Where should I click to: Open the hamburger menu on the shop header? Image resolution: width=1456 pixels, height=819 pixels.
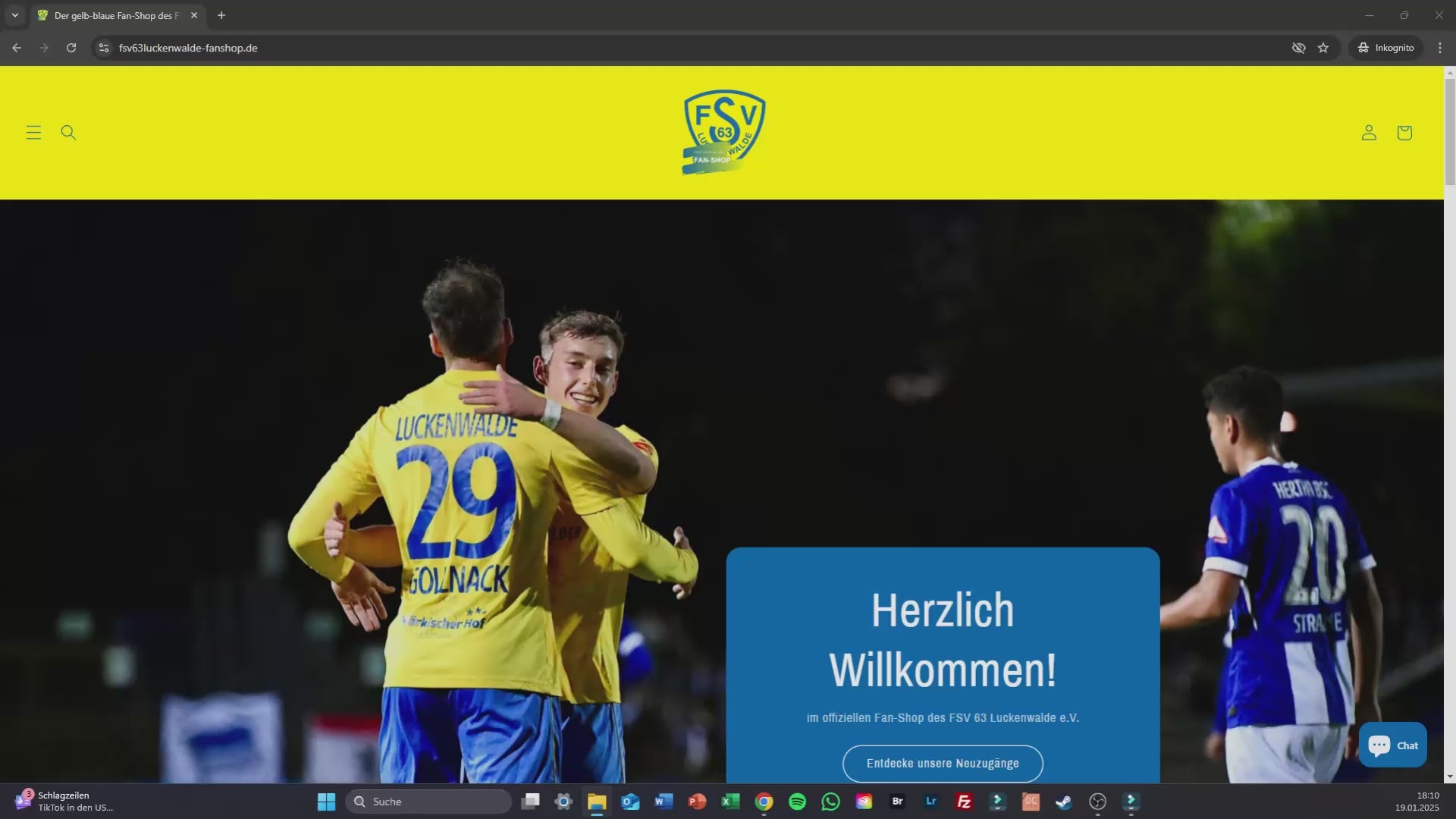(x=33, y=133)
